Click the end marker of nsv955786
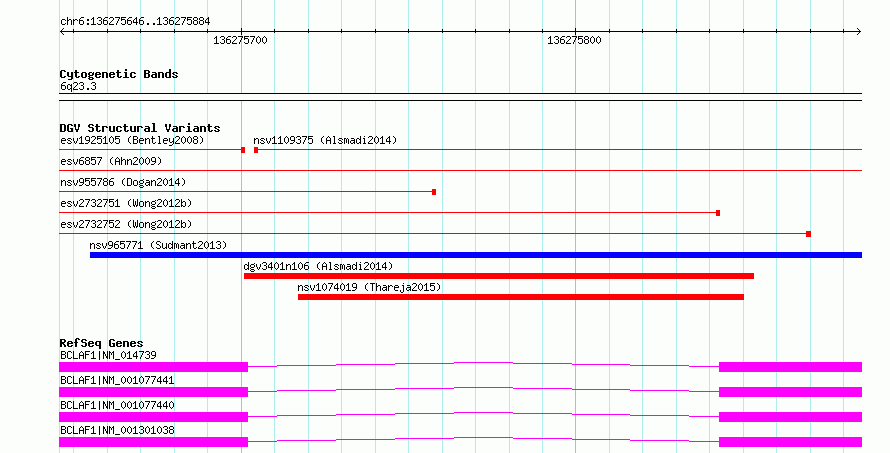Image resolution: width=890 pixels, height=453 pixels. tap(434, 192)
